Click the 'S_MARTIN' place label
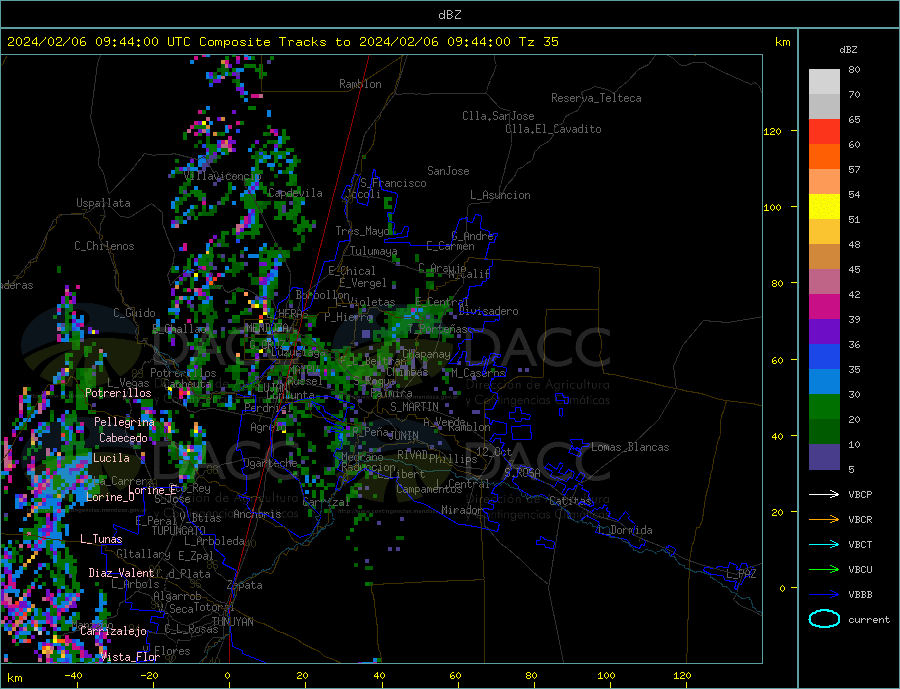Screen dimensions: 900x689 (x=414, y=407)
